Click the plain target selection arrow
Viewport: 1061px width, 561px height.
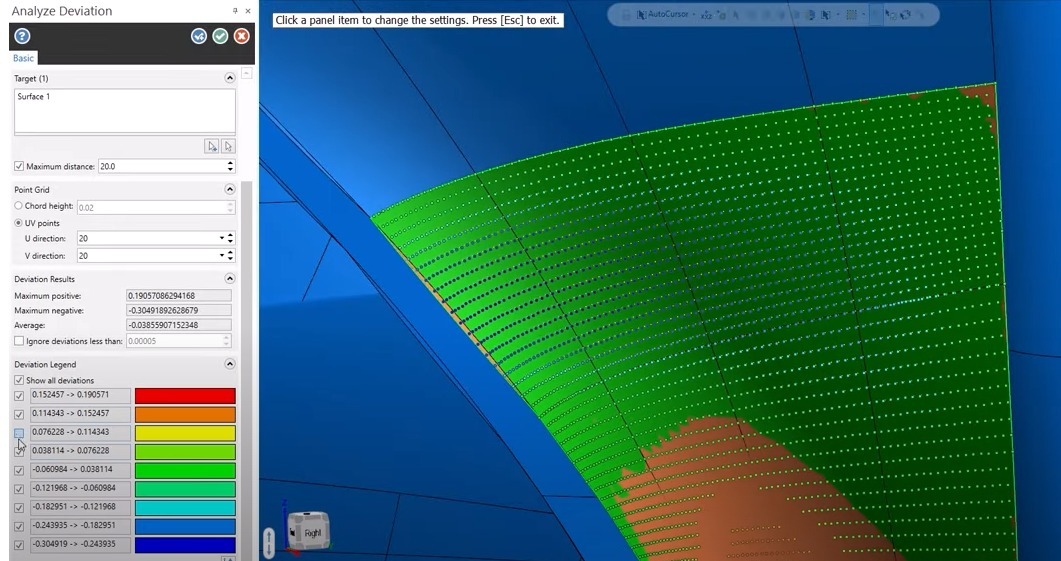tap(228, 146)
